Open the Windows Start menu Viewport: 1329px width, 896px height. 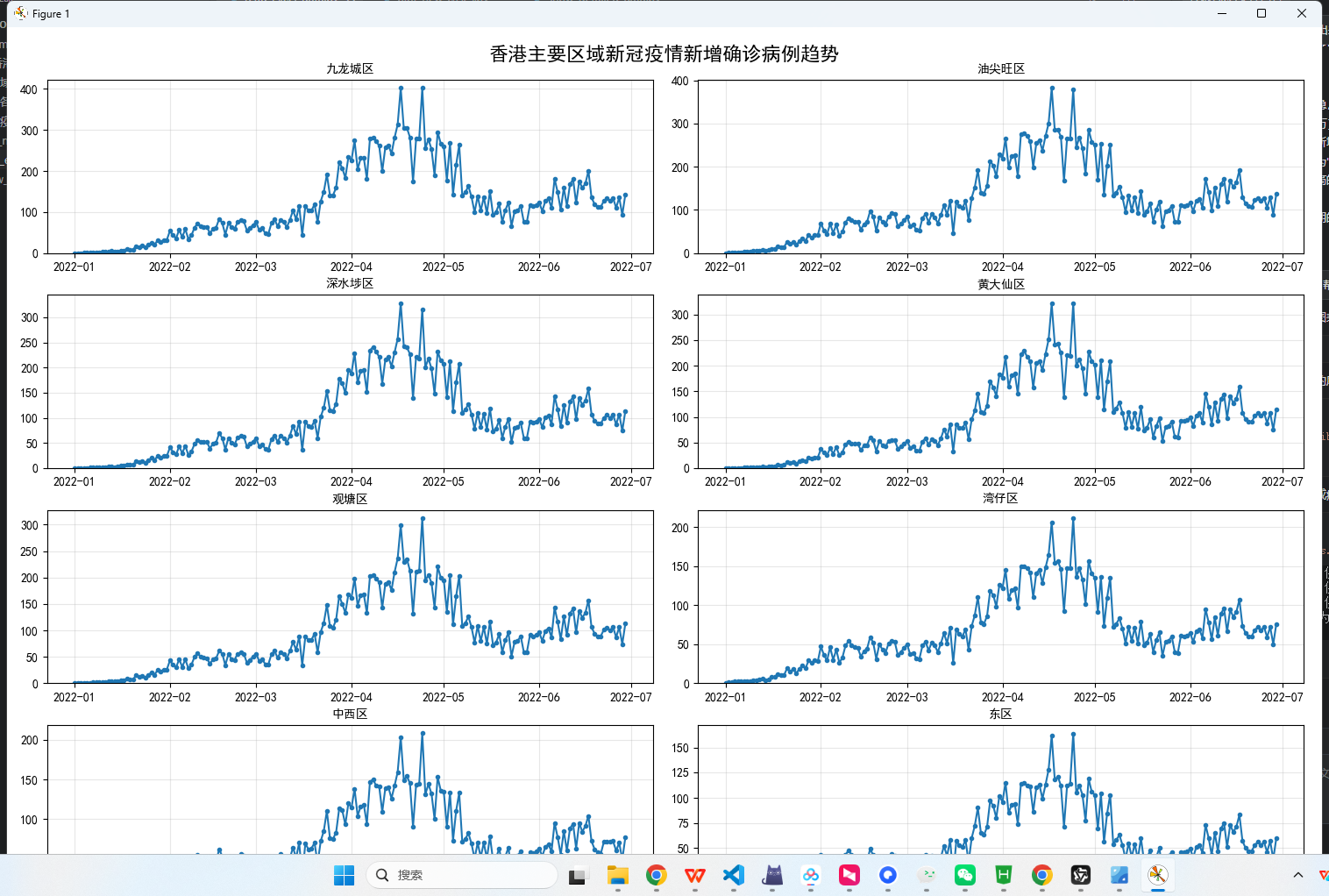tap(344, 875)
